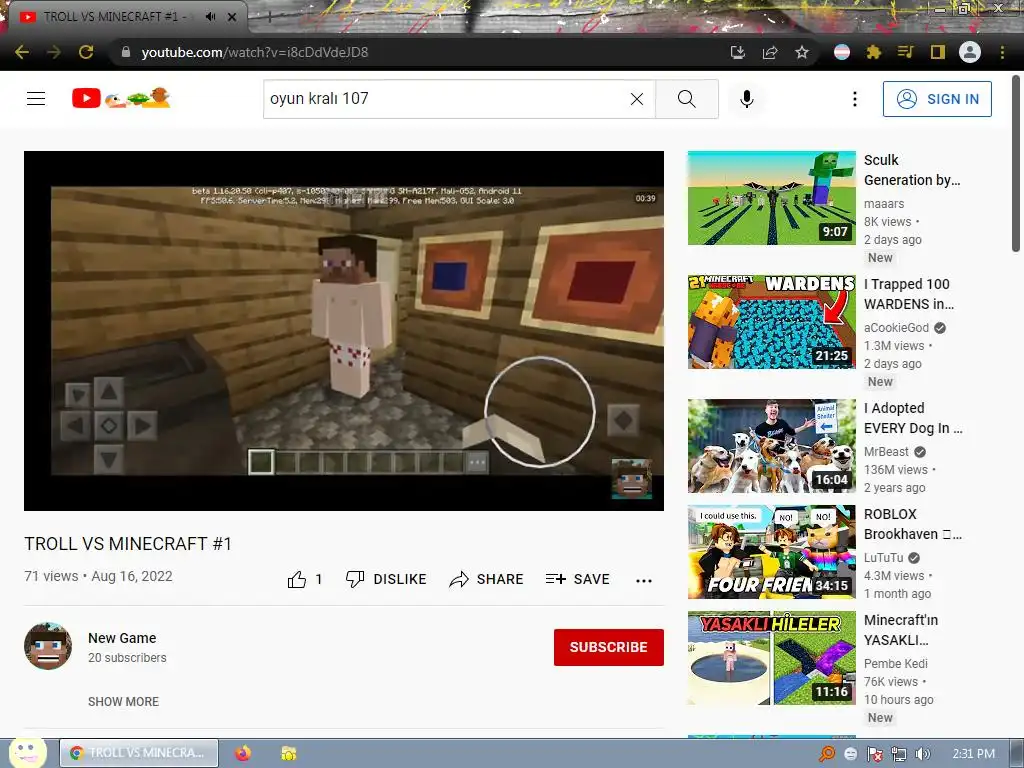Click SHARE under the video
This screenshot has height=768, width=1024.
pyautogui.click(x=487, y=579)
